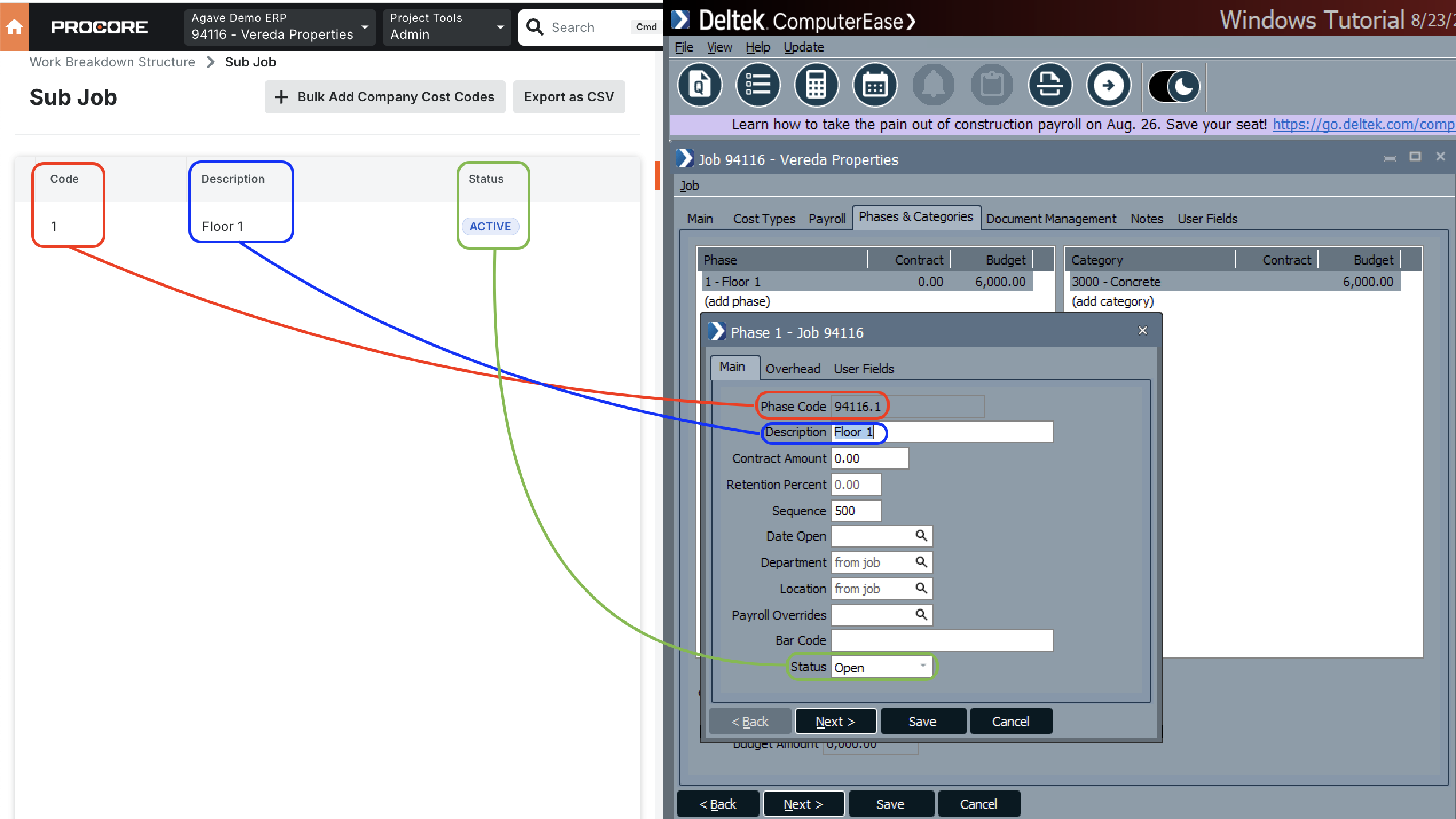Click the Procore logo
Screen dimensions: 1456x819
(99, 27)
